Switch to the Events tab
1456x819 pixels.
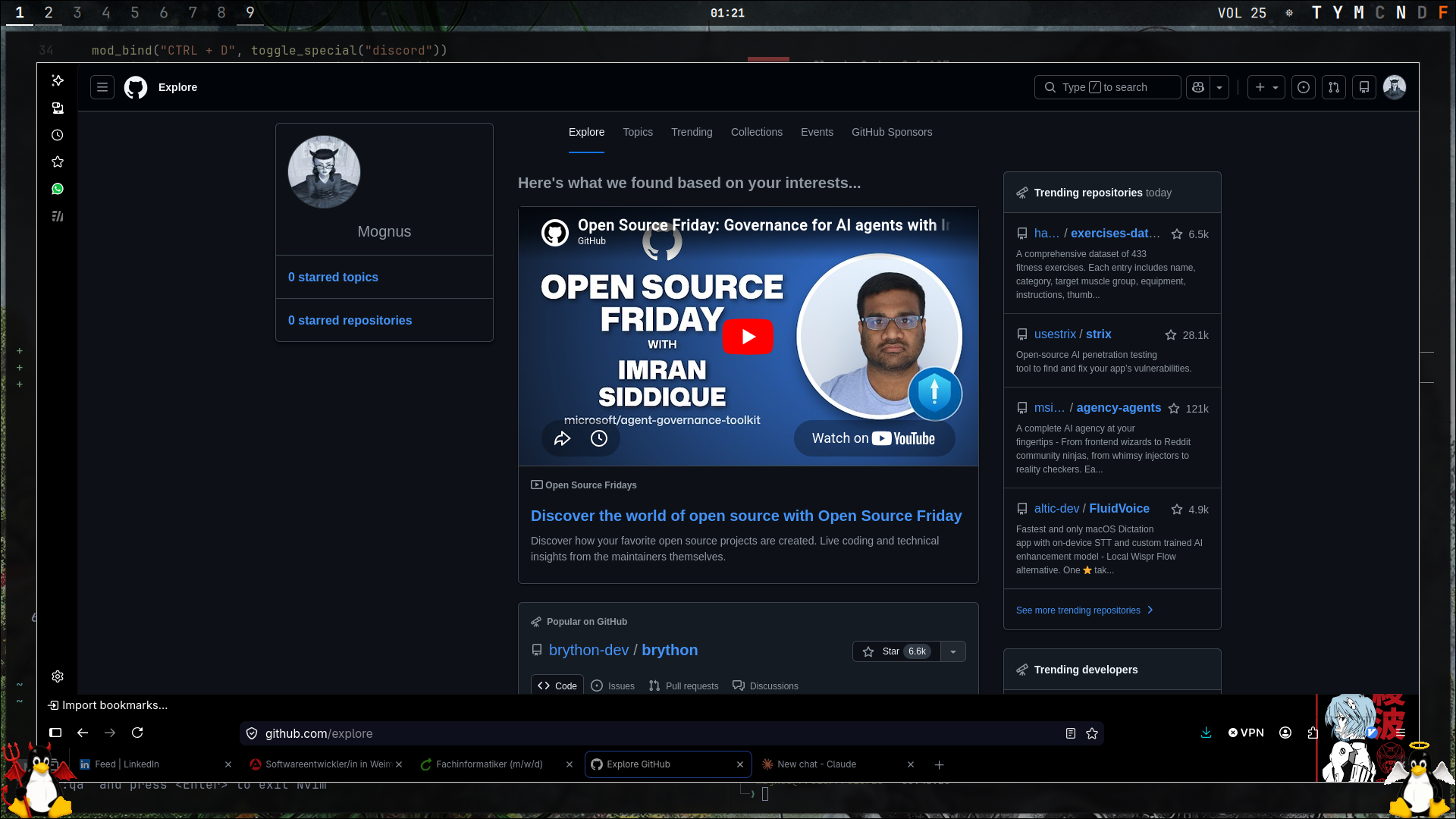click(817, 132)
